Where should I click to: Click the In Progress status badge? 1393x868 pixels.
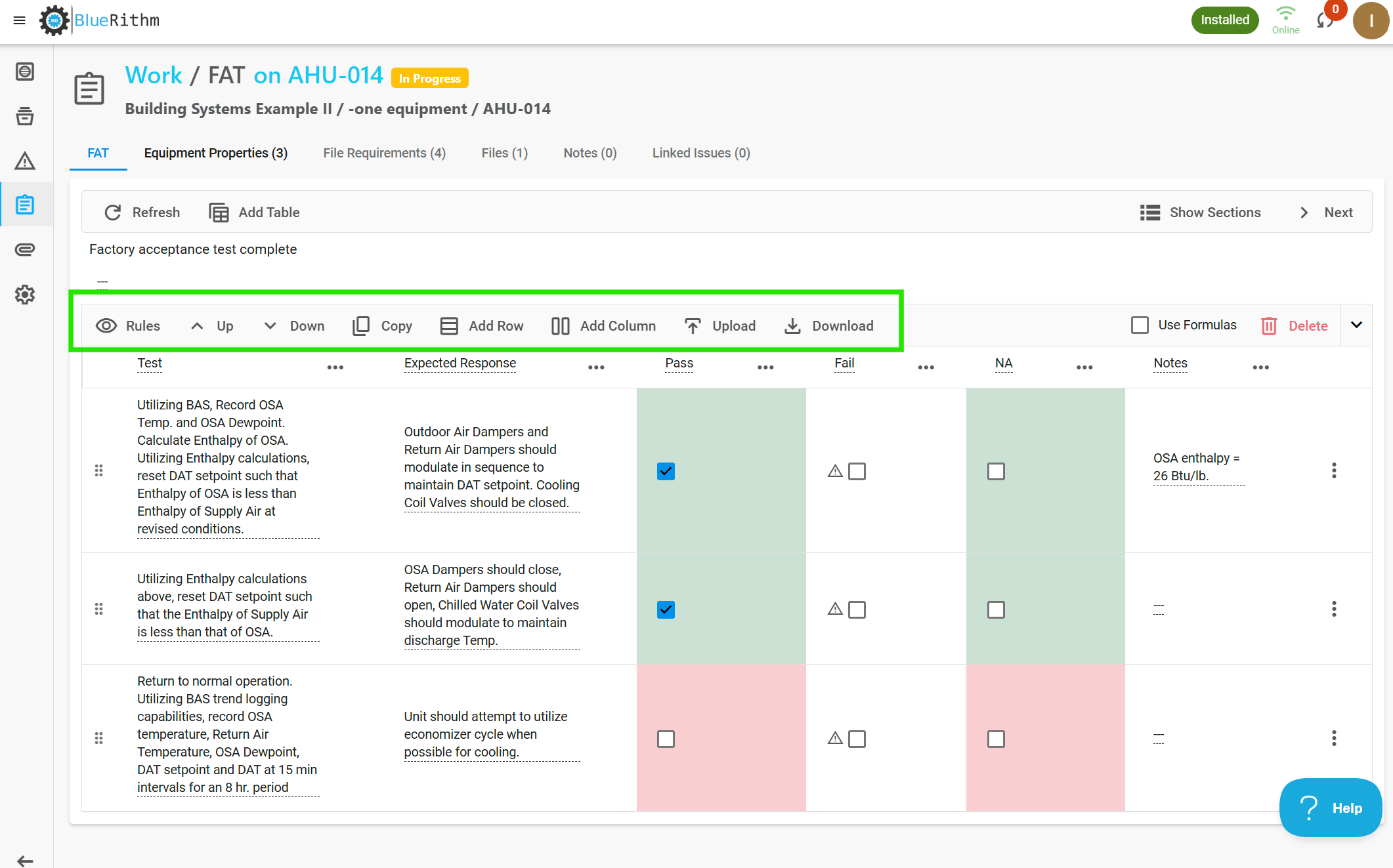click(x=430, y=78)
